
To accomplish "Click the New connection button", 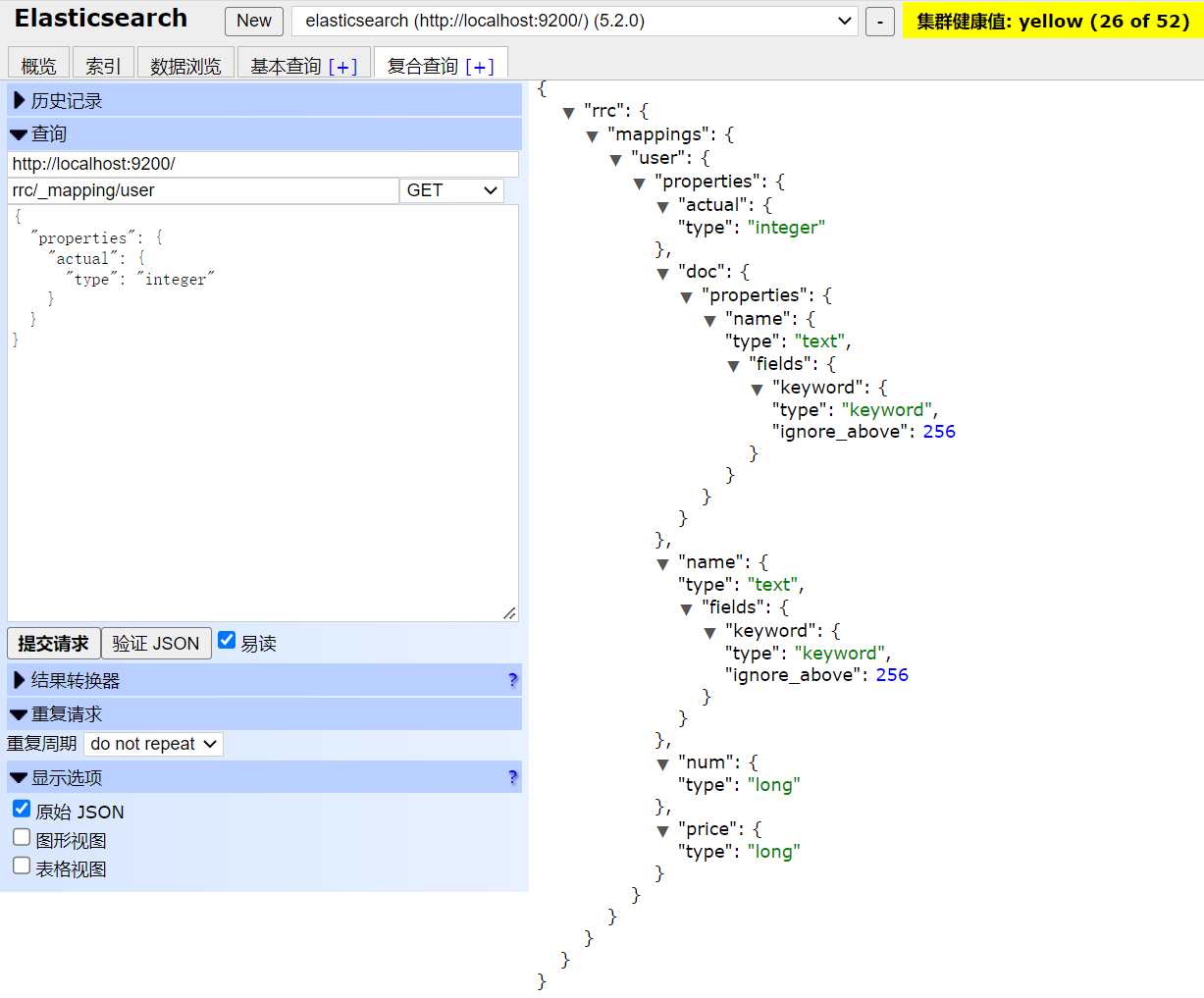I will [254, 21].
